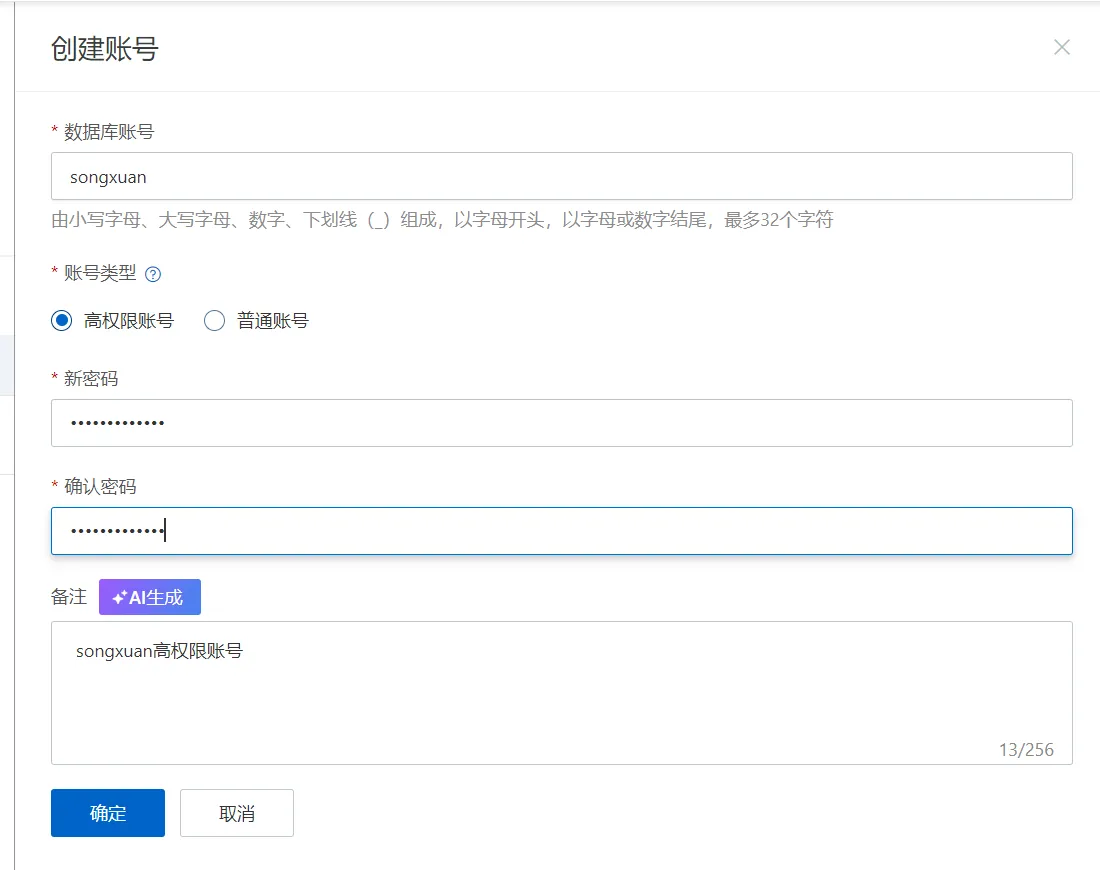The height and width of the screenshot is (870, 1100).
Task: Focus the 备注 remarks text area
Action: pyautogui.click(x=561, y=700)
